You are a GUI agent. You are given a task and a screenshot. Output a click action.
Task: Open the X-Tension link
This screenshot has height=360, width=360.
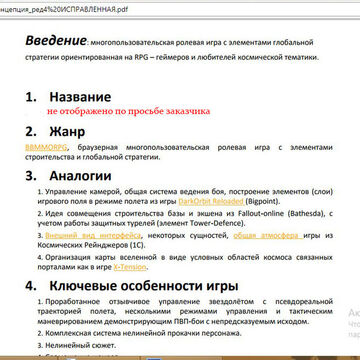click(x=130, y=267)
